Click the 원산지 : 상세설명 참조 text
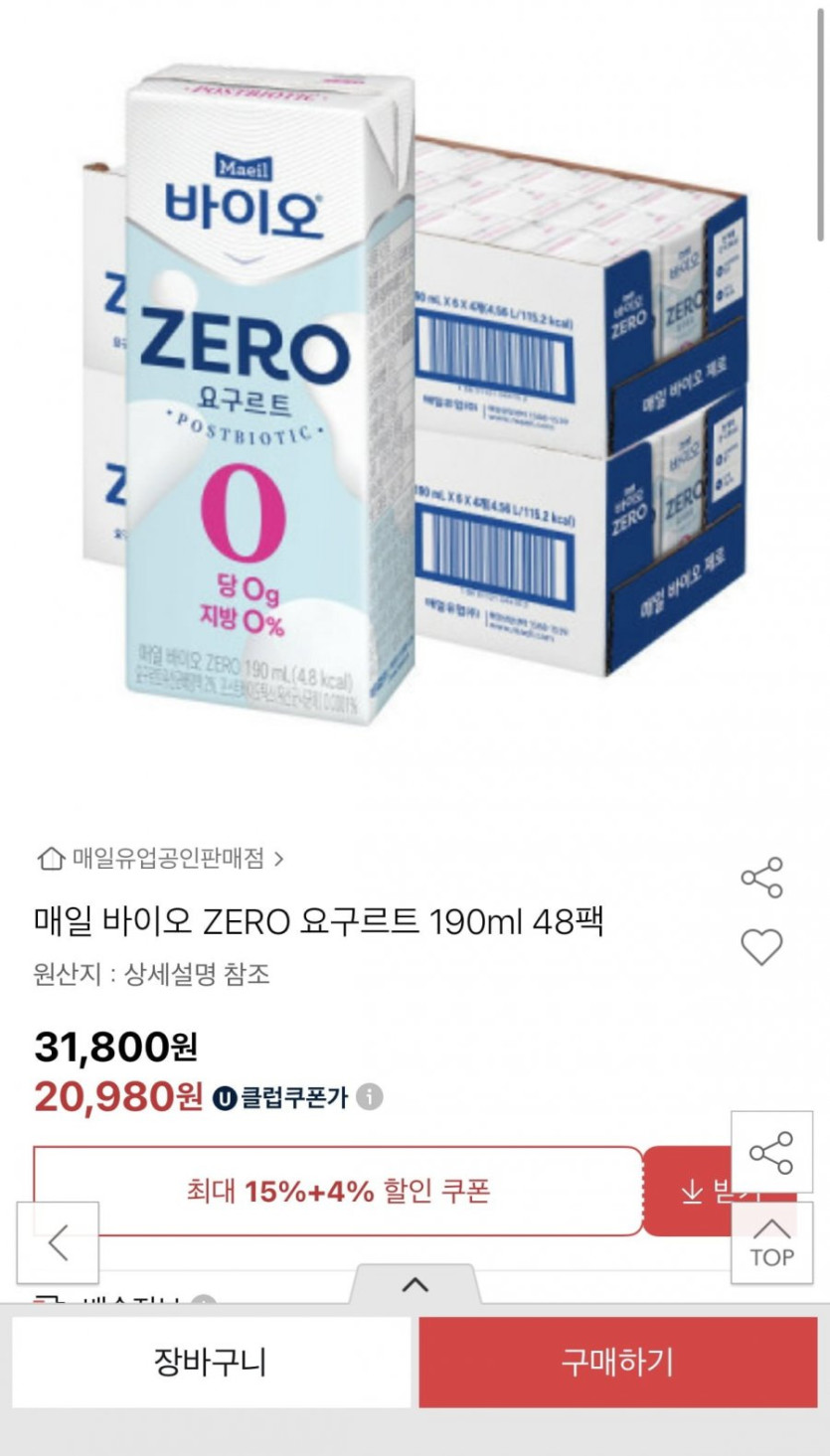The width and height of the screenshot is (830, 1456). pos(152,974)
